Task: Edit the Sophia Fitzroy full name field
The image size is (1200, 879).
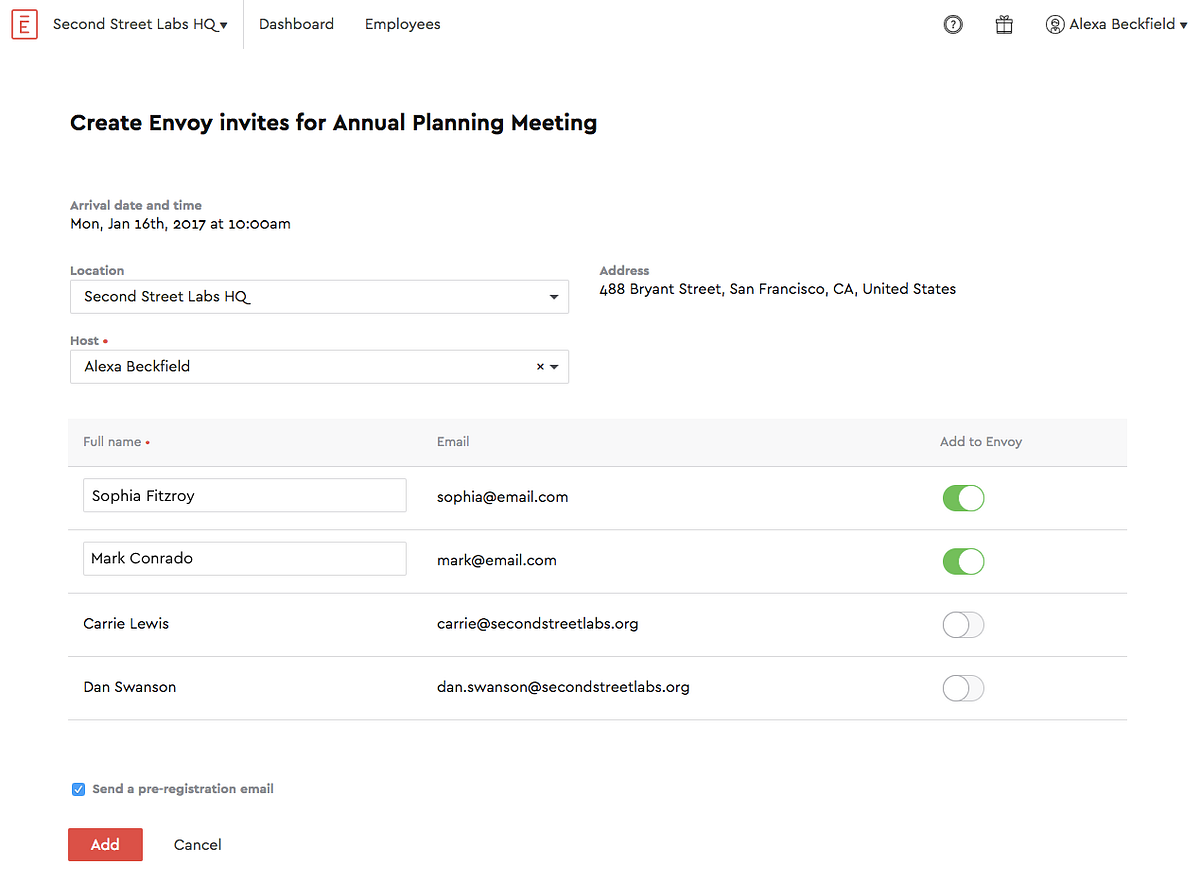Action: coord(245,495)
